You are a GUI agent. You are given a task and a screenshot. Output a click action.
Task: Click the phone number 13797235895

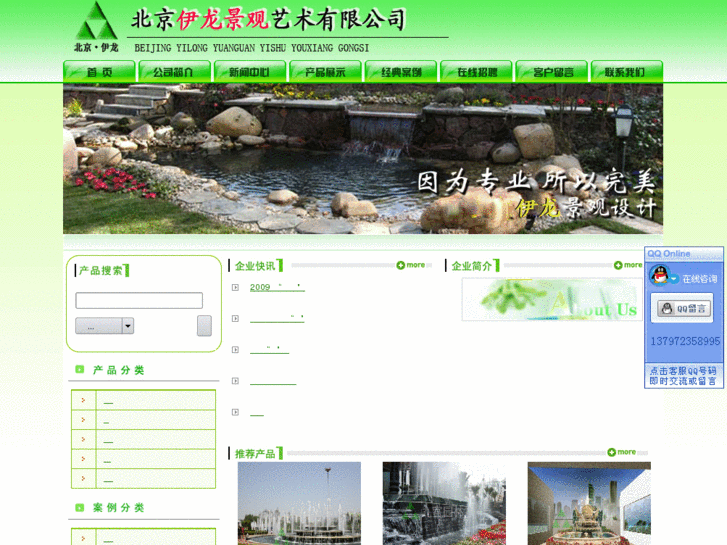tap(685, 341)
